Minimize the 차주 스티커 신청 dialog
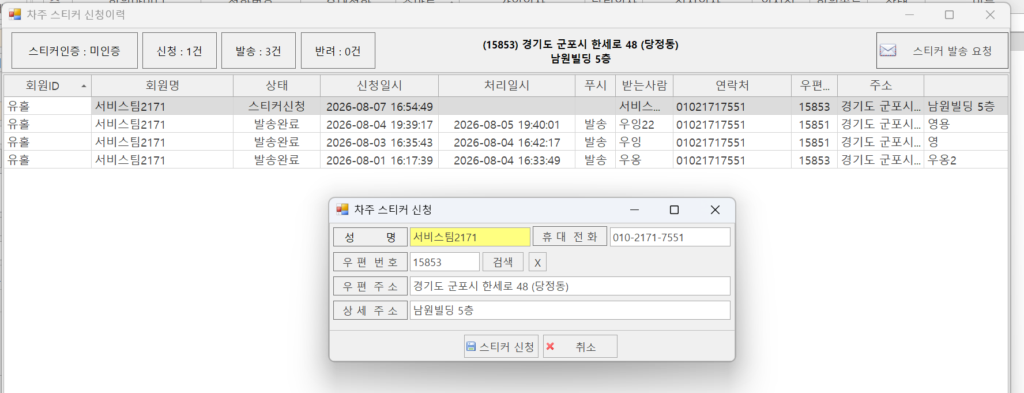The width and height of the screenshot is (1024, 393). pos(634,210)
